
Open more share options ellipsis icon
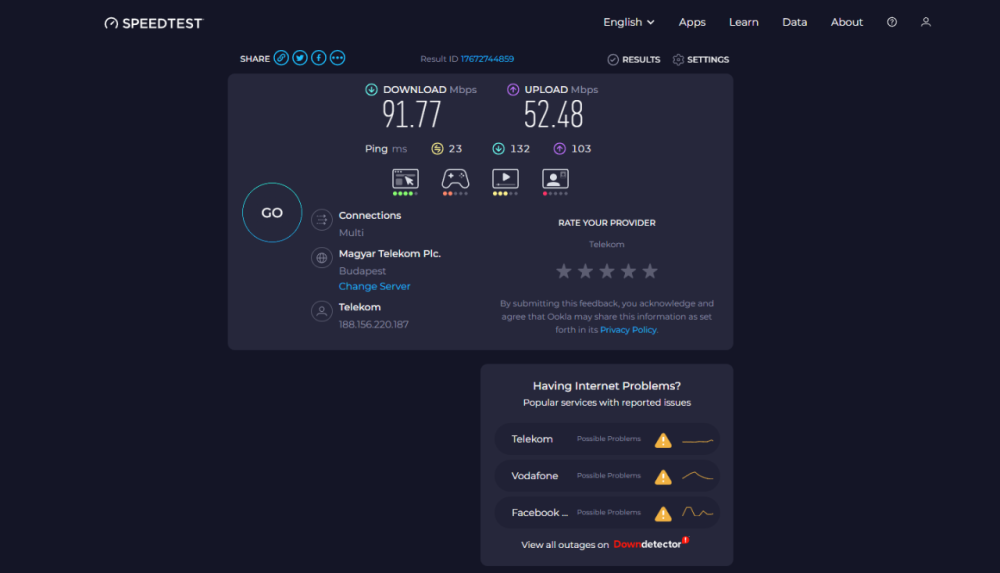pos(338,59)
